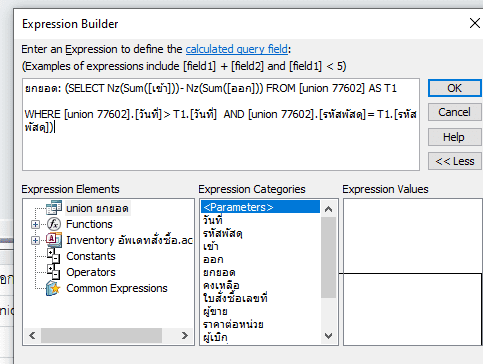Screen dimensions: 483x364
Task: Click the Common Expressions star icon
Action: click(x=53, y=288)
